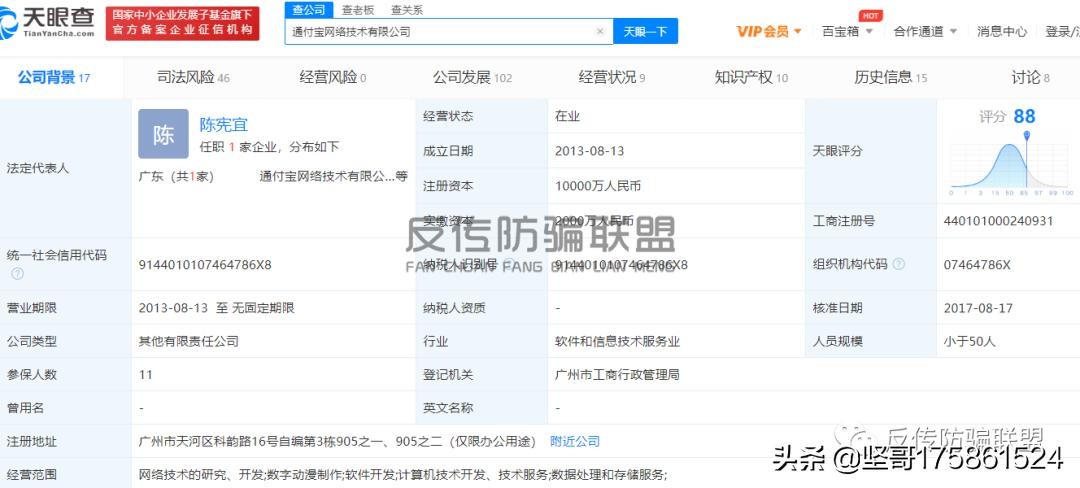Clear the search box with the X icon
Screen dimensions: 1080x488
(x=599, y=31)
